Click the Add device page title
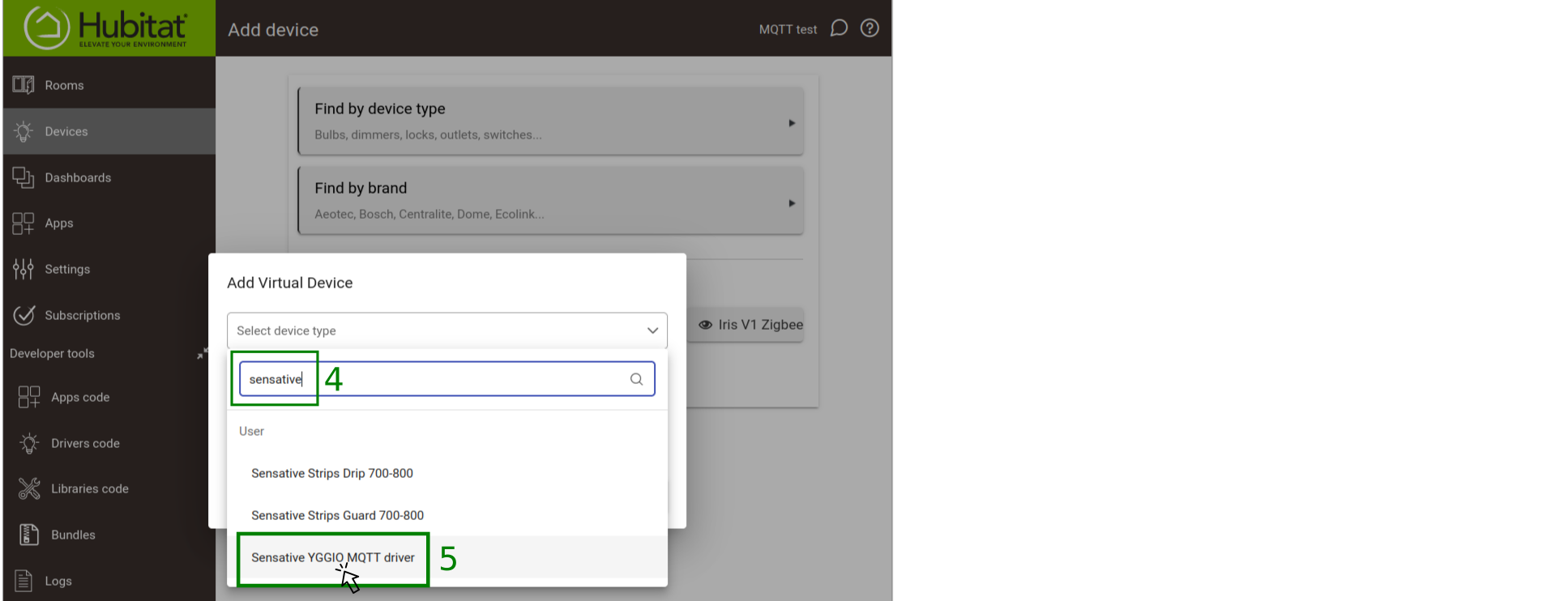 (x=273, y=30)
